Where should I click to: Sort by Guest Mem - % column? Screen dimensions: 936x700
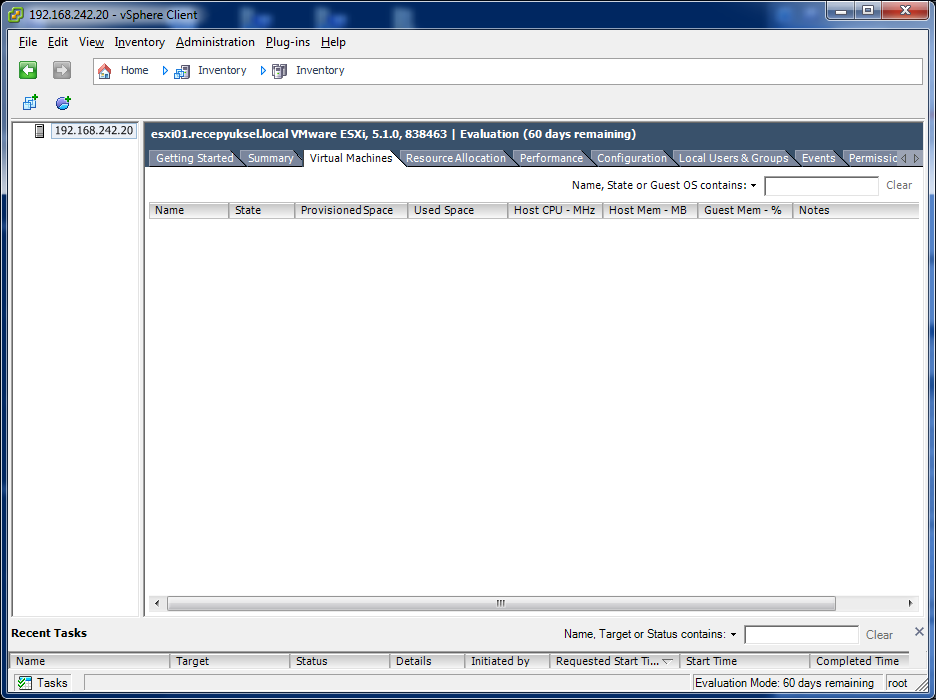click(745, 210)
